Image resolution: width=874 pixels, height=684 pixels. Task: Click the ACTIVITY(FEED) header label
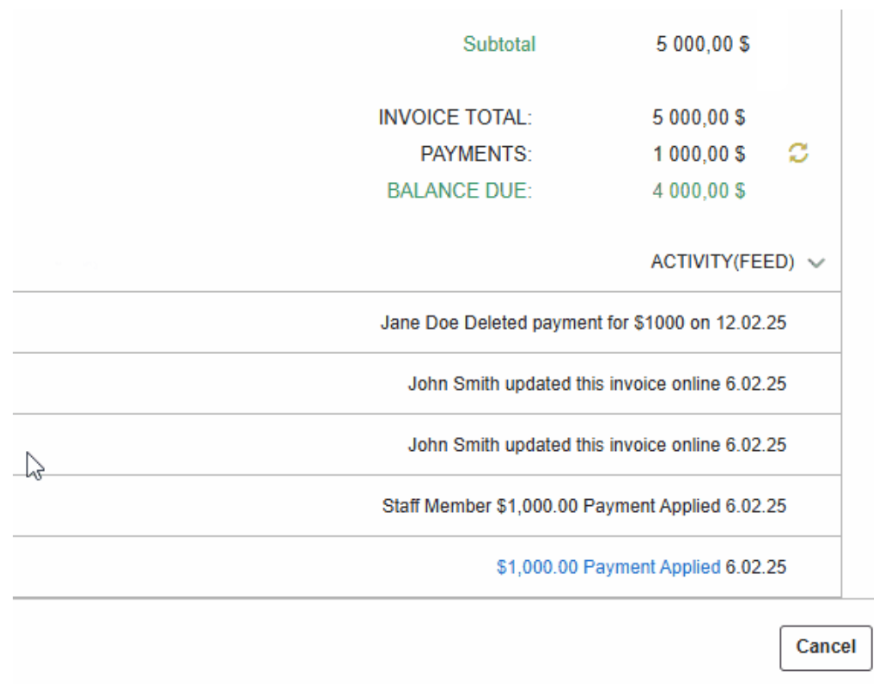tap(722, 261)
